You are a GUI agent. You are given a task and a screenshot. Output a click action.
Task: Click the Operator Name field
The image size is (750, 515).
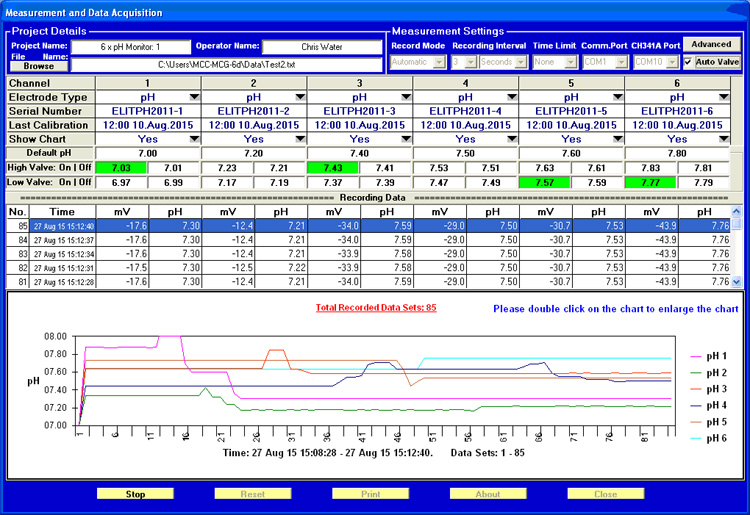click(321, 47)
